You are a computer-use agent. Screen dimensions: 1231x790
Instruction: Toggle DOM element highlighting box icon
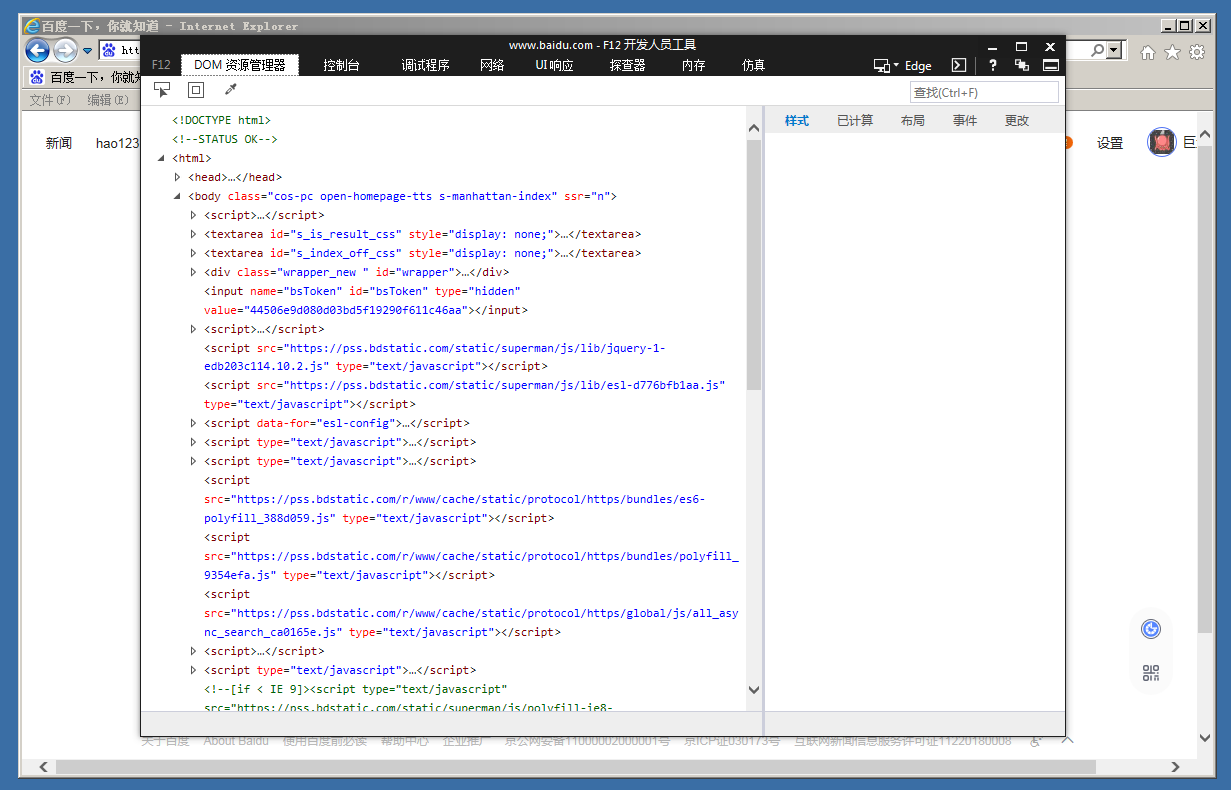coord(196,90)
